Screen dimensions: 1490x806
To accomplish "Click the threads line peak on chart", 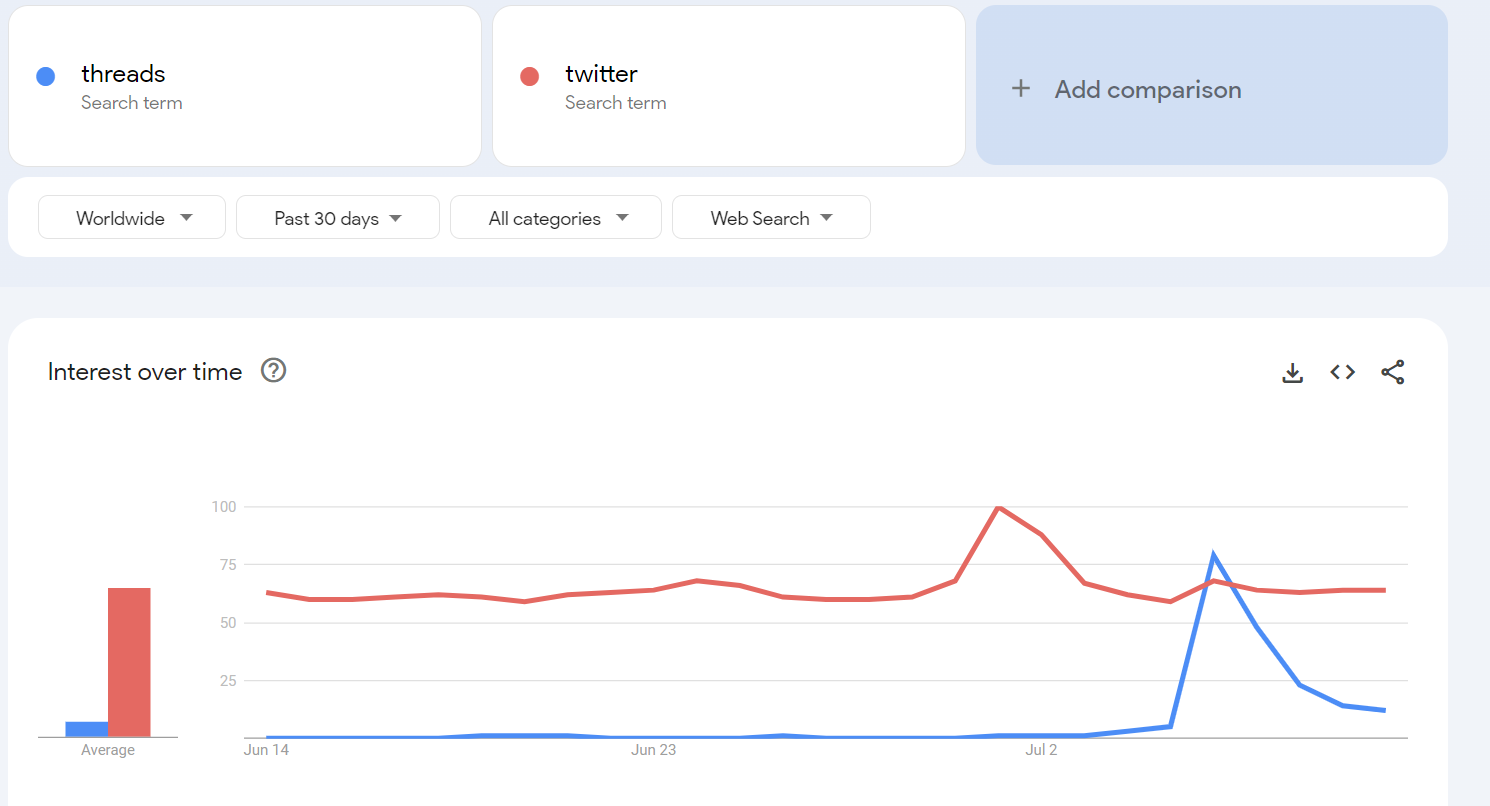I will coord(1213,555).
